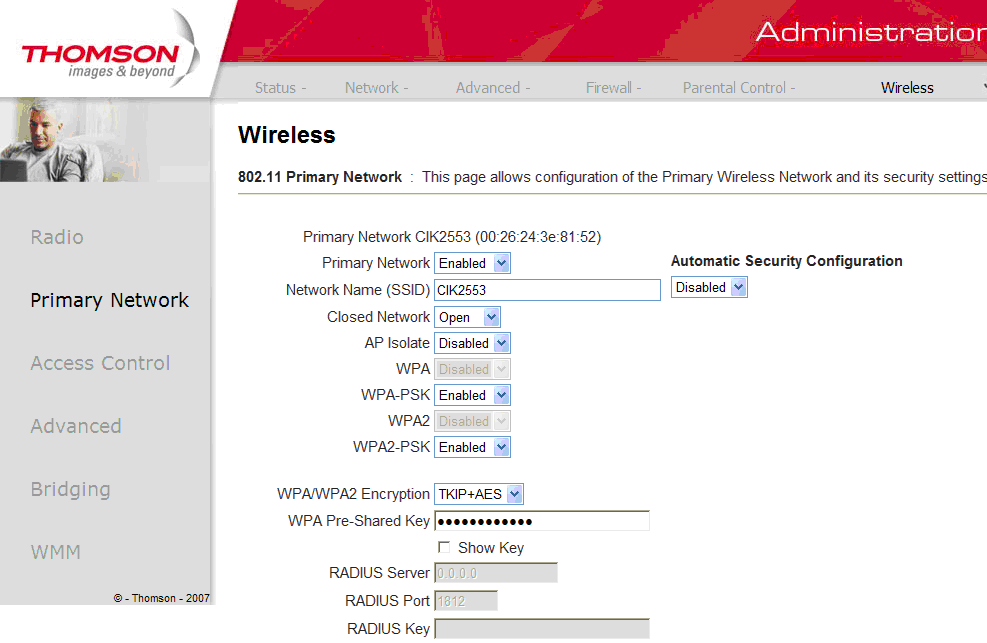The width and height of the screenshot is (987, 643).
Task: Click the Primary Network CIK2553 MAC text
Action: point(452,237)
